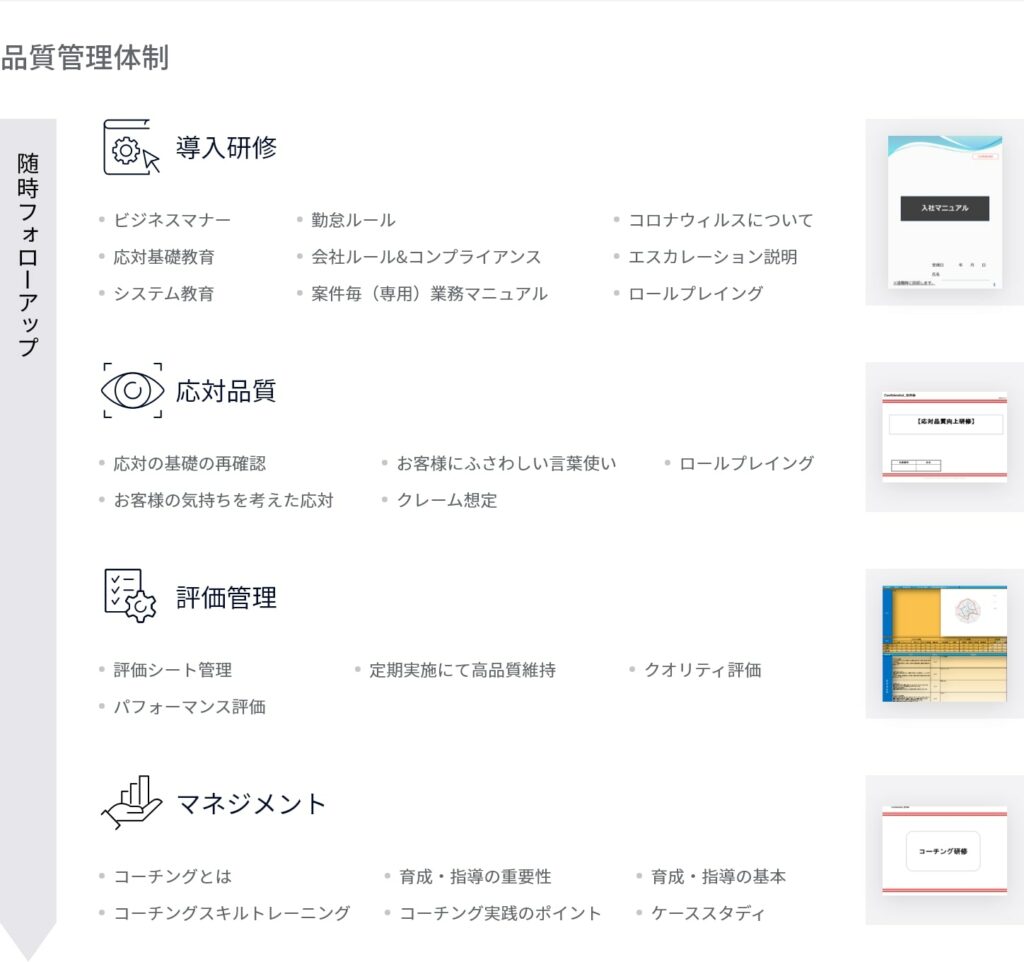Image resolution: width=1024 pixels, height=962 pixels.
Task: Click the クレーム想定 list item
Action: tap(446, 500)
